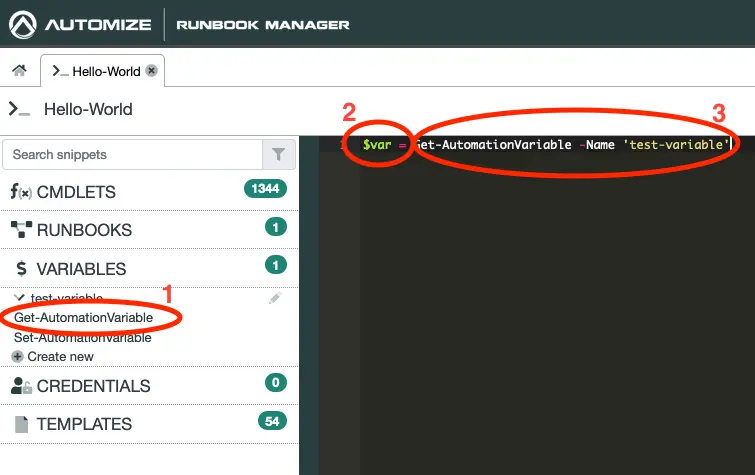The image size is (755, 475).
Task: Expand the TEMPLATES section
Action: pyautogui.click(x=149, y=424)
